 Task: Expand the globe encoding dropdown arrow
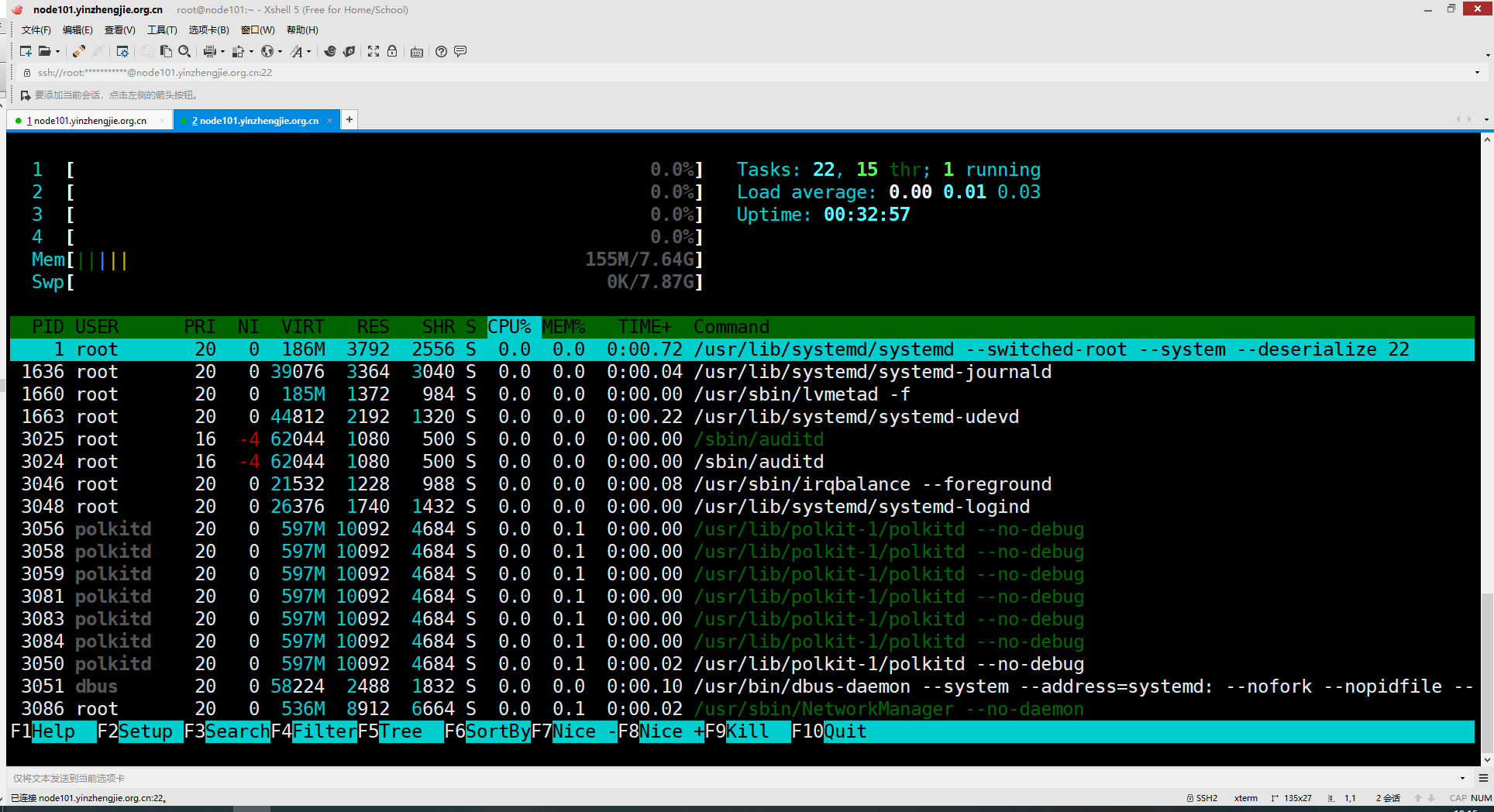[281, 52]
